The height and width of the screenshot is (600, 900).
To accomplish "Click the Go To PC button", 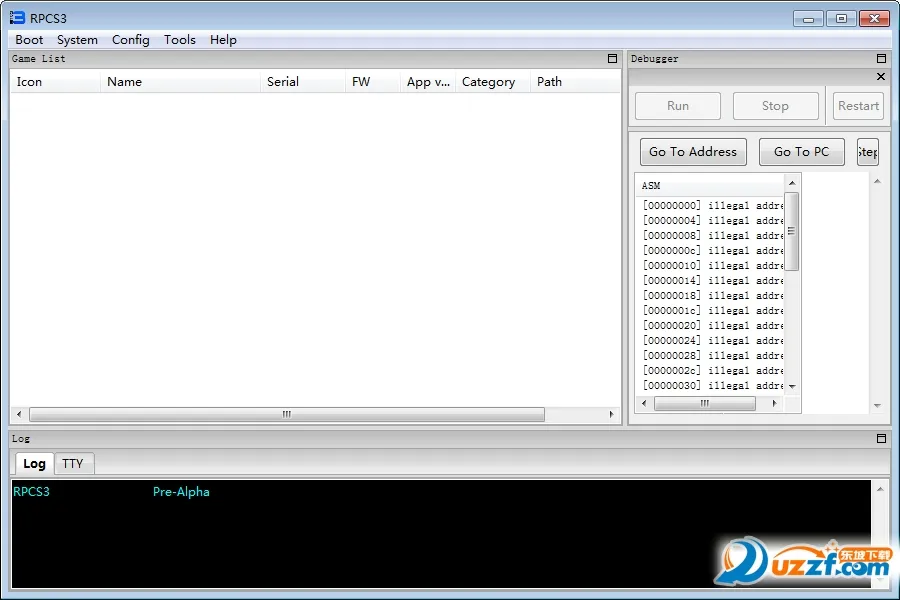I will tap(801, 152).
